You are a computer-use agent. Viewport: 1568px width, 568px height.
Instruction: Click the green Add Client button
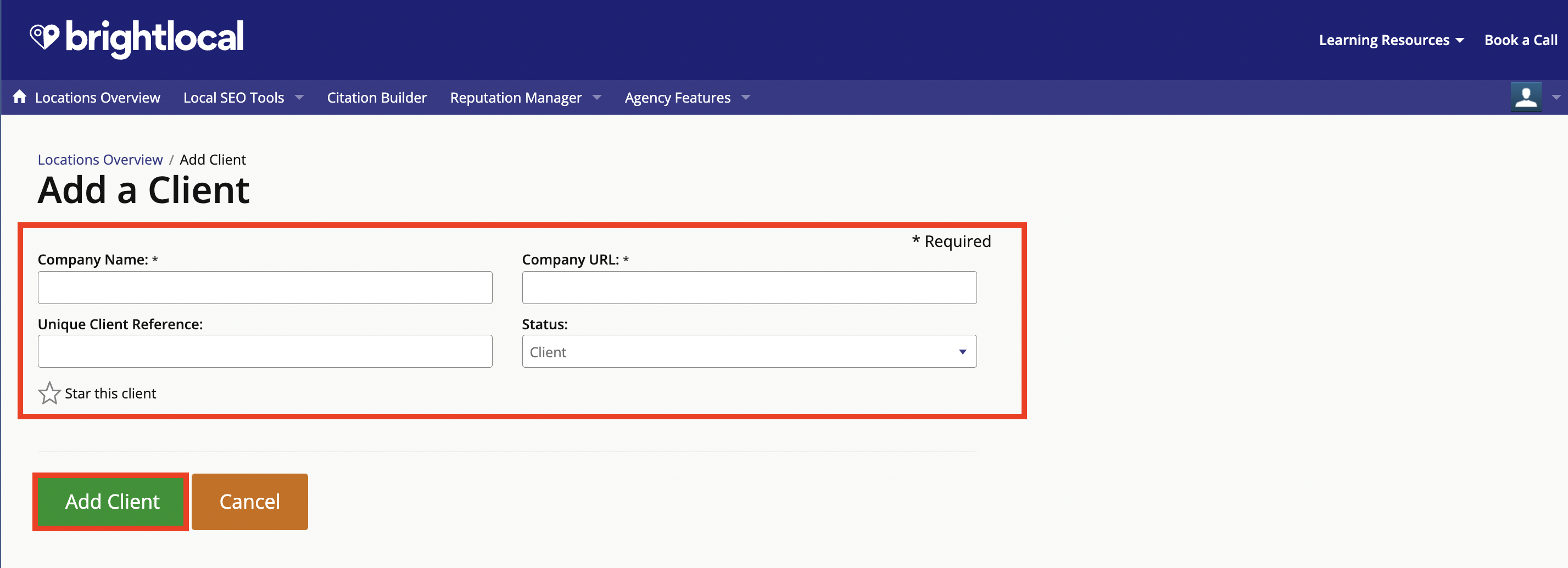pos(112,502)
